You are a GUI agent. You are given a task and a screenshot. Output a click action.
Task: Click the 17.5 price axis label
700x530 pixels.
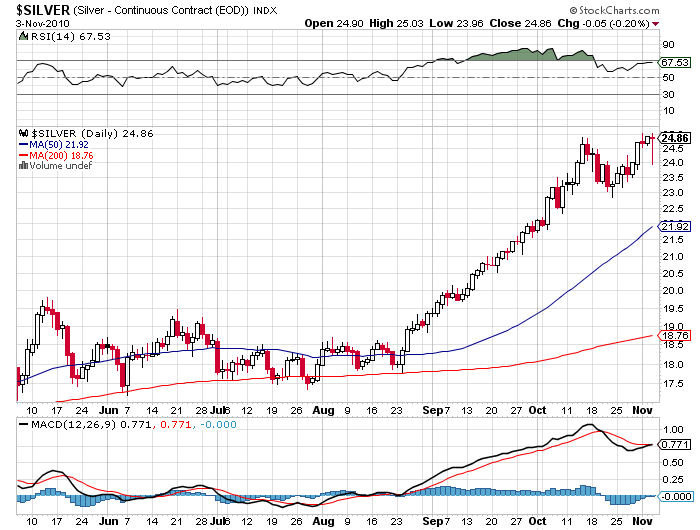[x=672, y=384]
